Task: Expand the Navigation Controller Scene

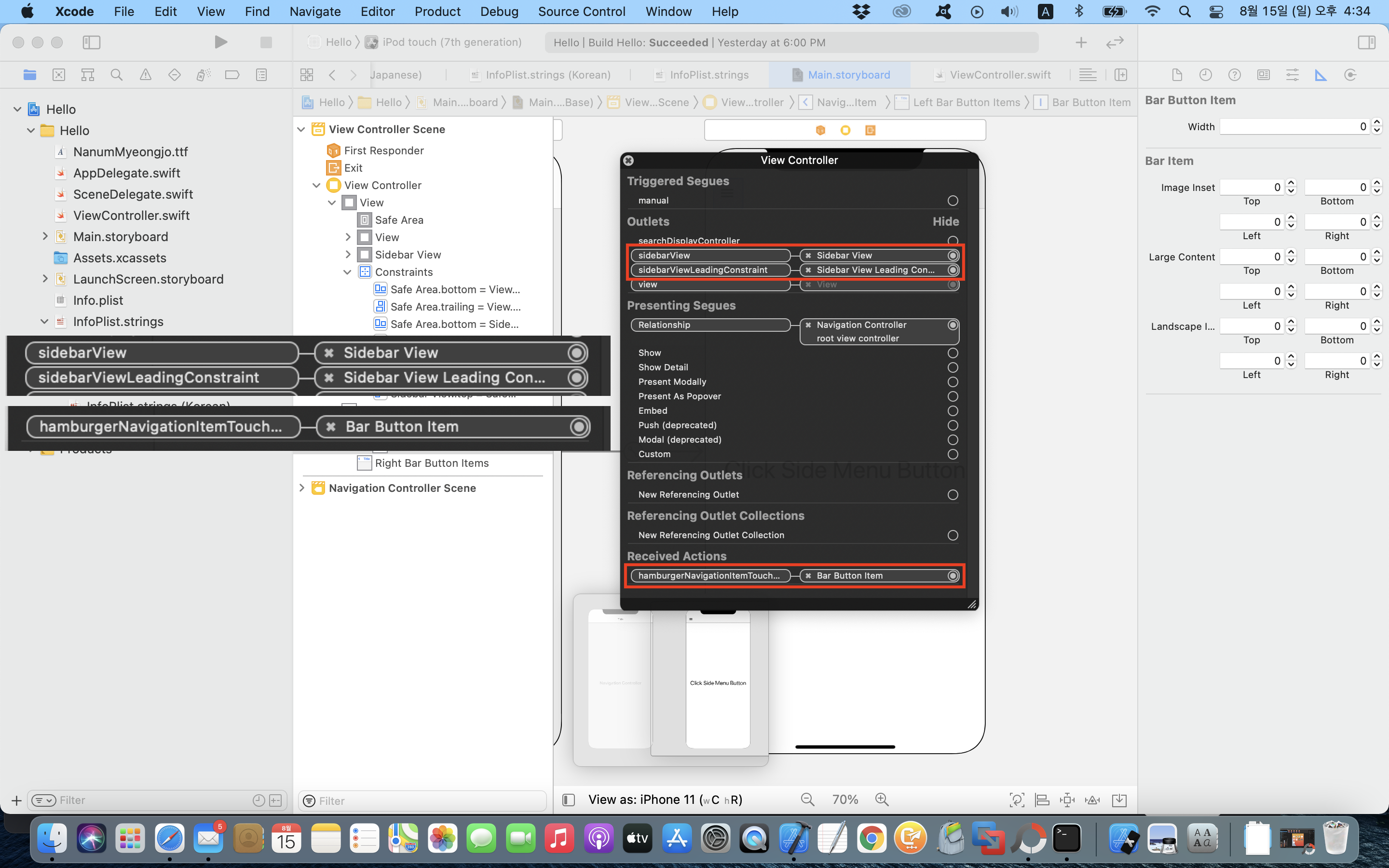Action: click(x=302, y=488)
